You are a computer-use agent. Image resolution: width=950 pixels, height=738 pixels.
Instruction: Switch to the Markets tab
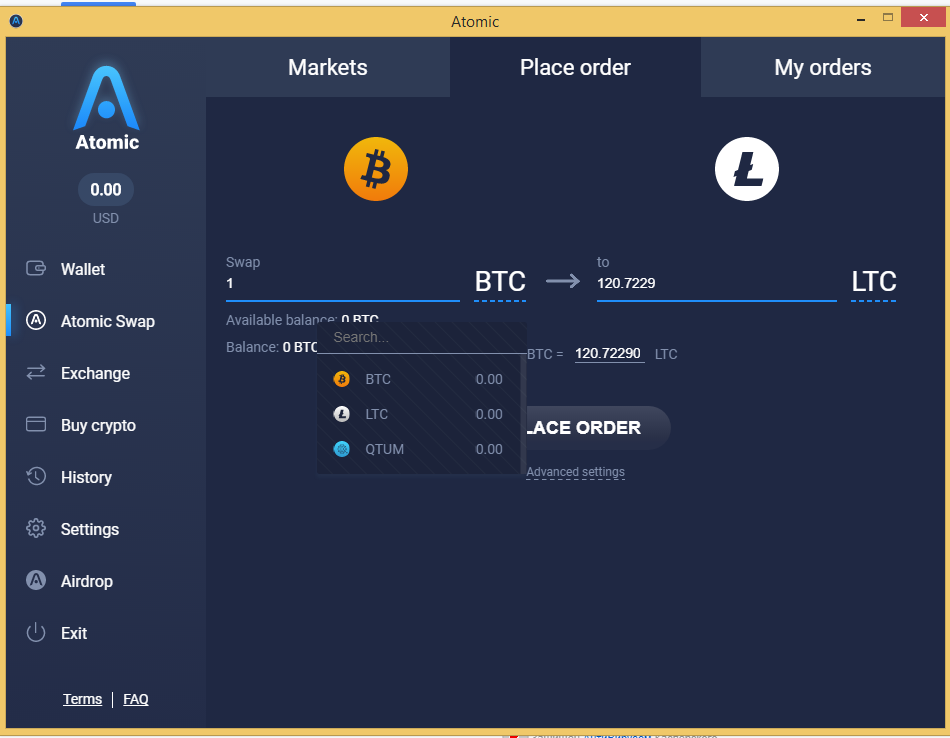328,67
